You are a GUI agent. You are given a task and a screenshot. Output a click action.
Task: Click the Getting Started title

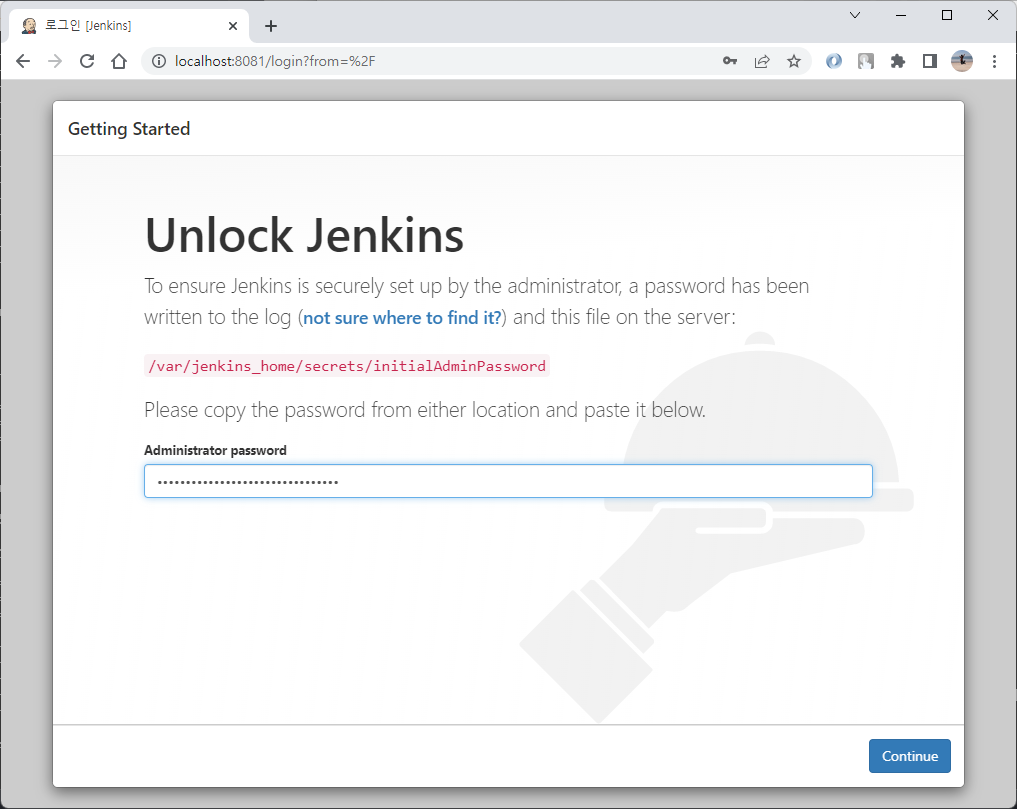tap(129, 129)
